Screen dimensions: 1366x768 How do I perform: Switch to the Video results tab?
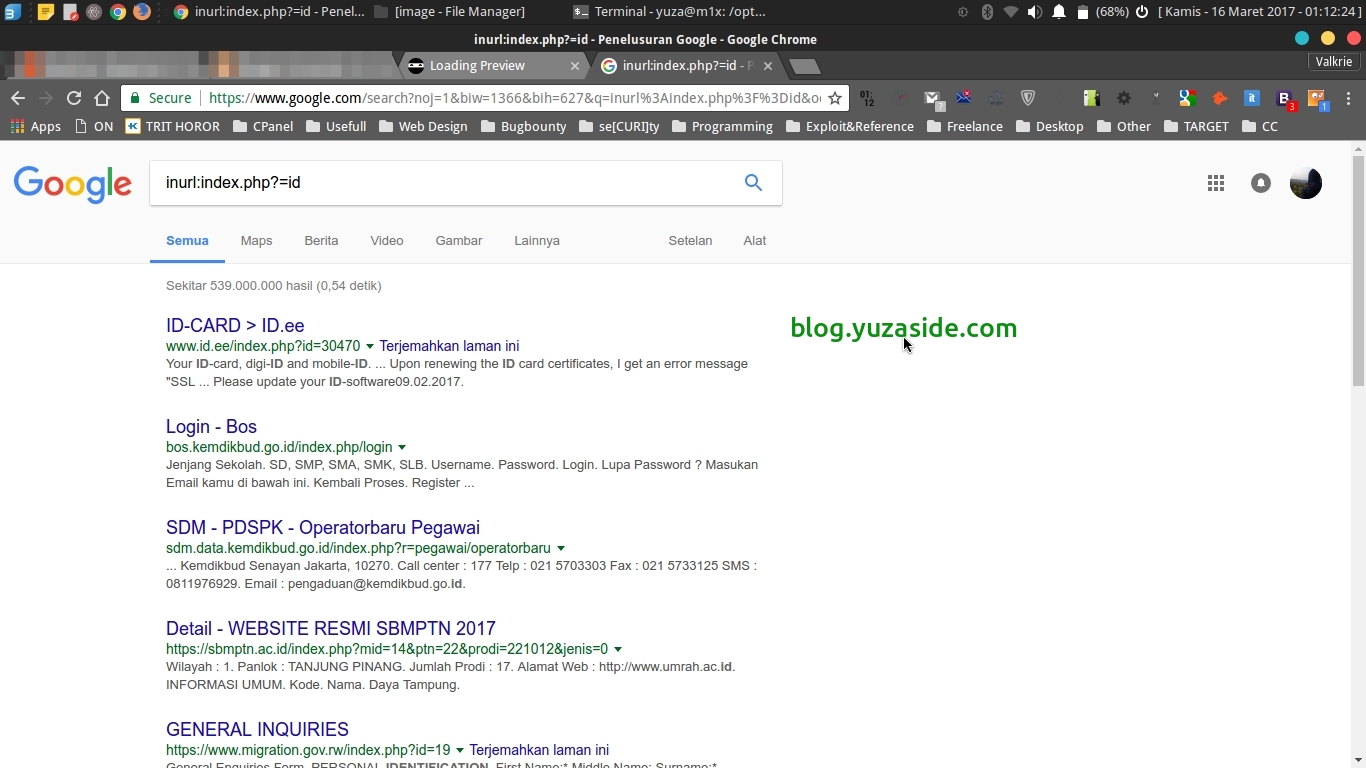click(387, 241)
